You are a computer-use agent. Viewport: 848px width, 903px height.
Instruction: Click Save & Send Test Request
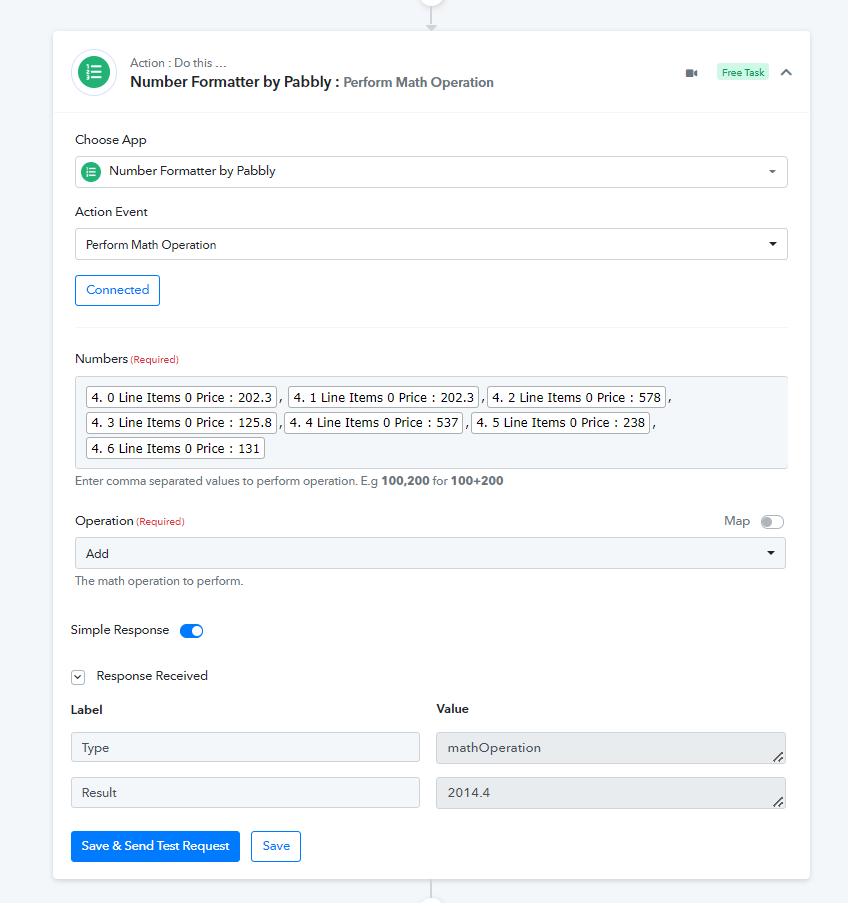coord(156,846)
